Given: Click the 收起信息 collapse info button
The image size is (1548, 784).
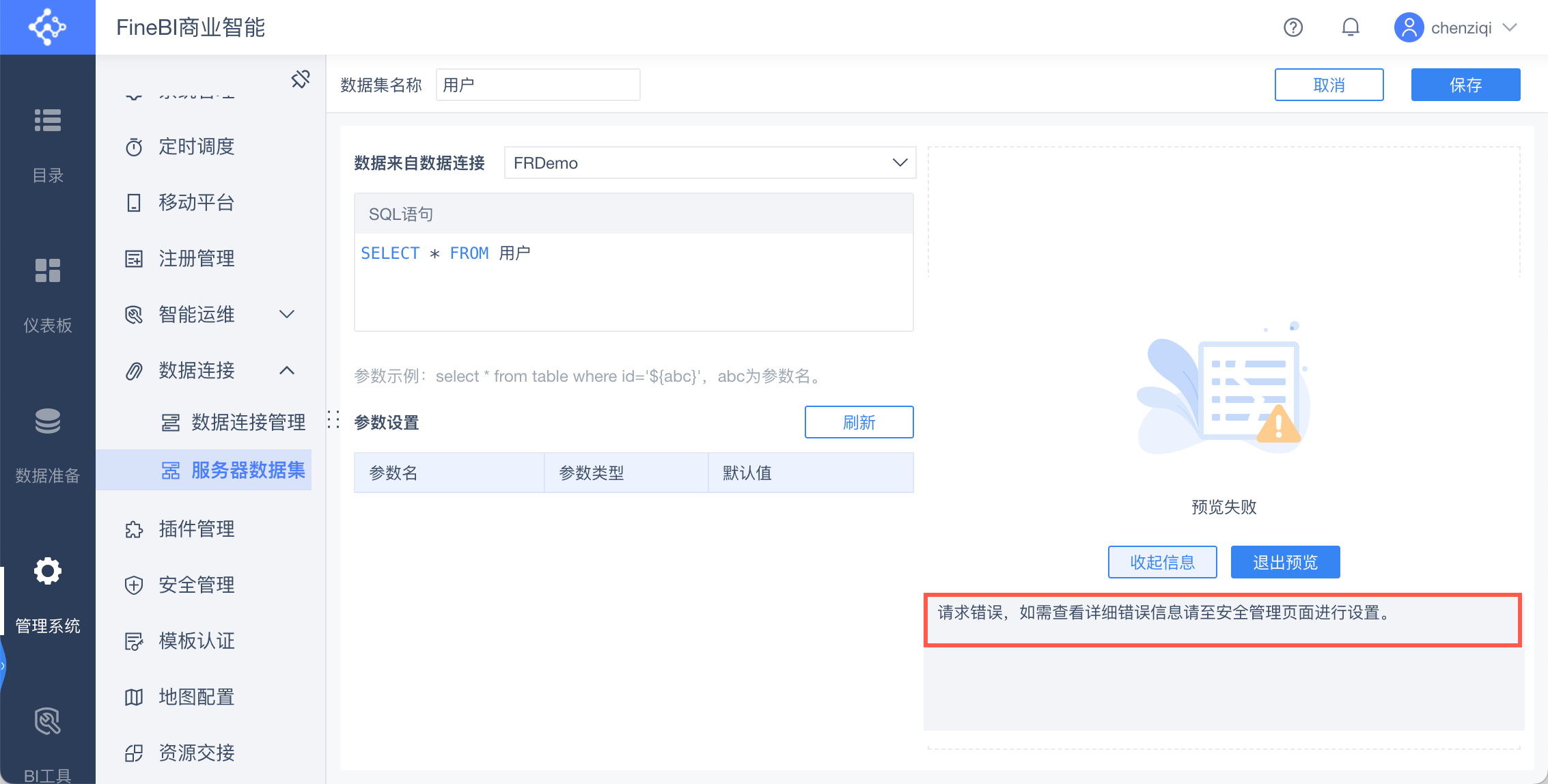Looking at the screenshot, I should (x=1162, y=562).
